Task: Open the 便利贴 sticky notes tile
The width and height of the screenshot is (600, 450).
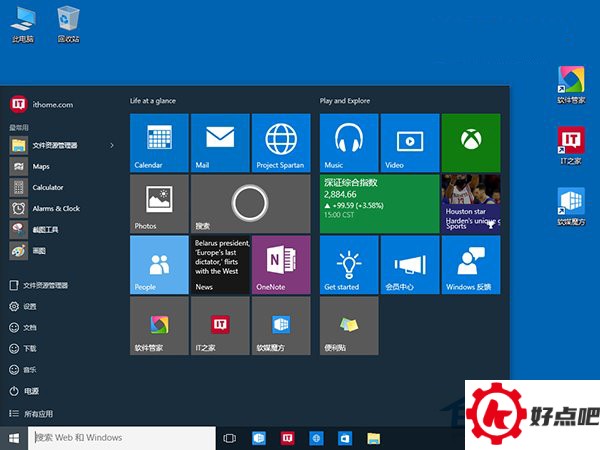Action: coord(349,326)
